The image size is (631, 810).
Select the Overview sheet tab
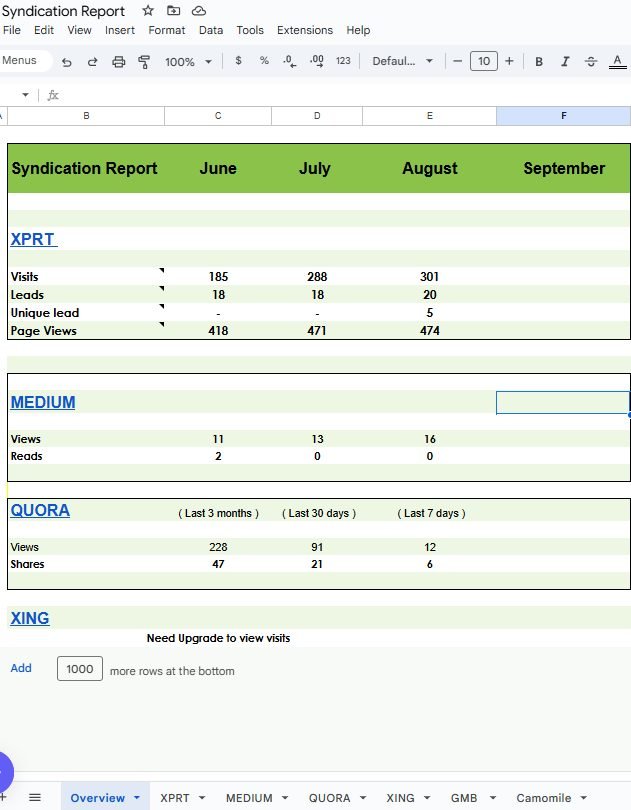(98, 798)
